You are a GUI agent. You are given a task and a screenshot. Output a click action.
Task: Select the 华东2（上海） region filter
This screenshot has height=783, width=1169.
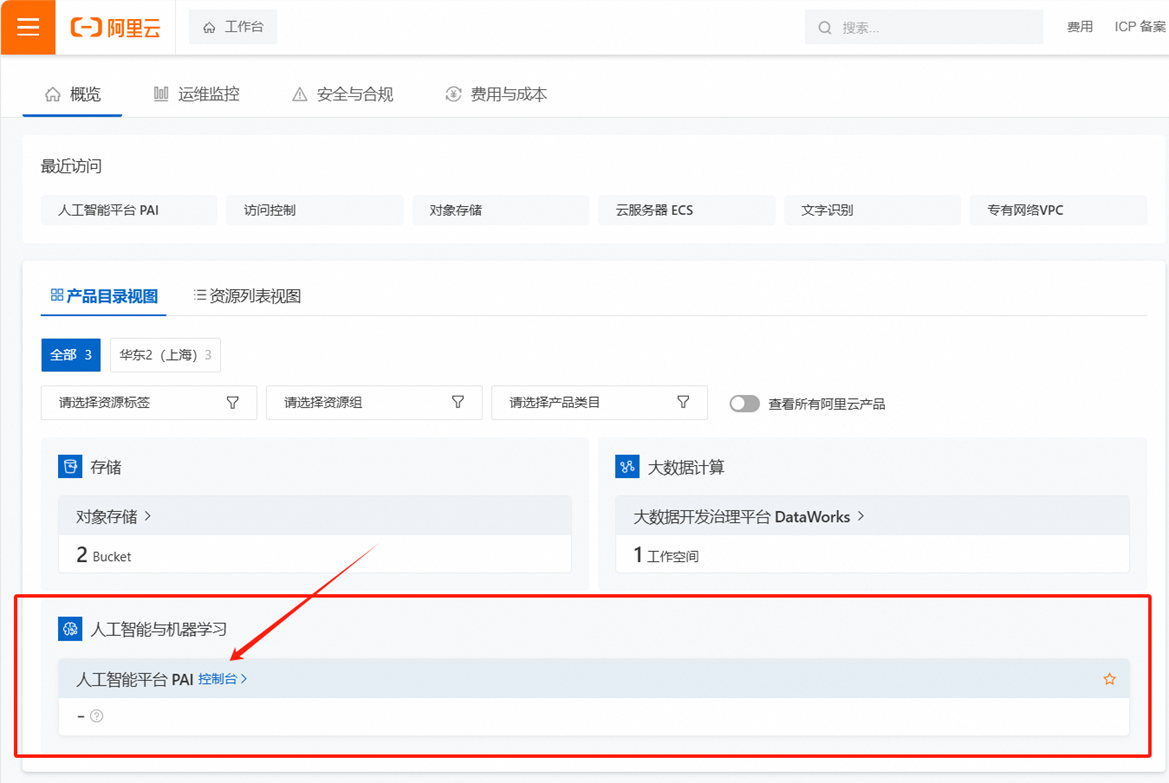(166, 355)
